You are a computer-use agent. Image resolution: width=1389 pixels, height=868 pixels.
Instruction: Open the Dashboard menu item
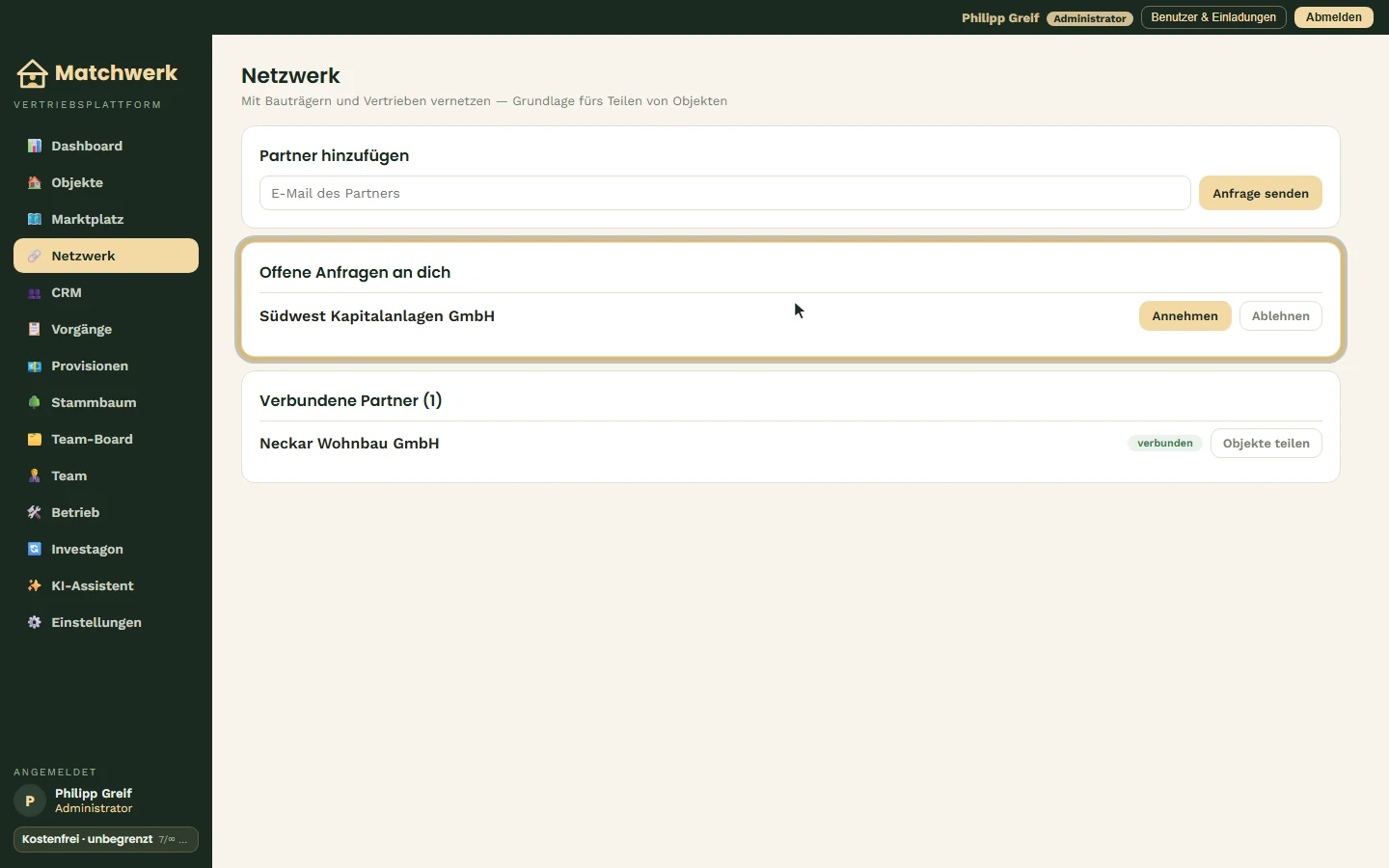[106, 146]
